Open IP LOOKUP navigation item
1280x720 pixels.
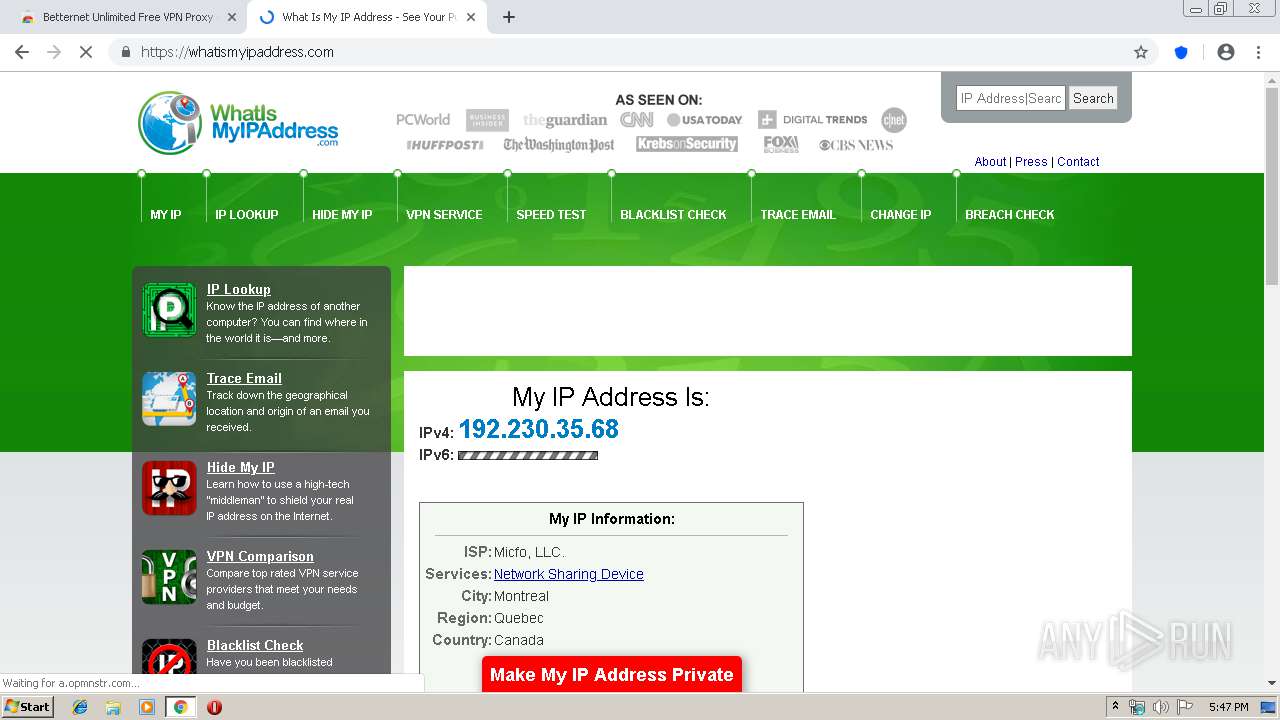(x=247, y=214)
